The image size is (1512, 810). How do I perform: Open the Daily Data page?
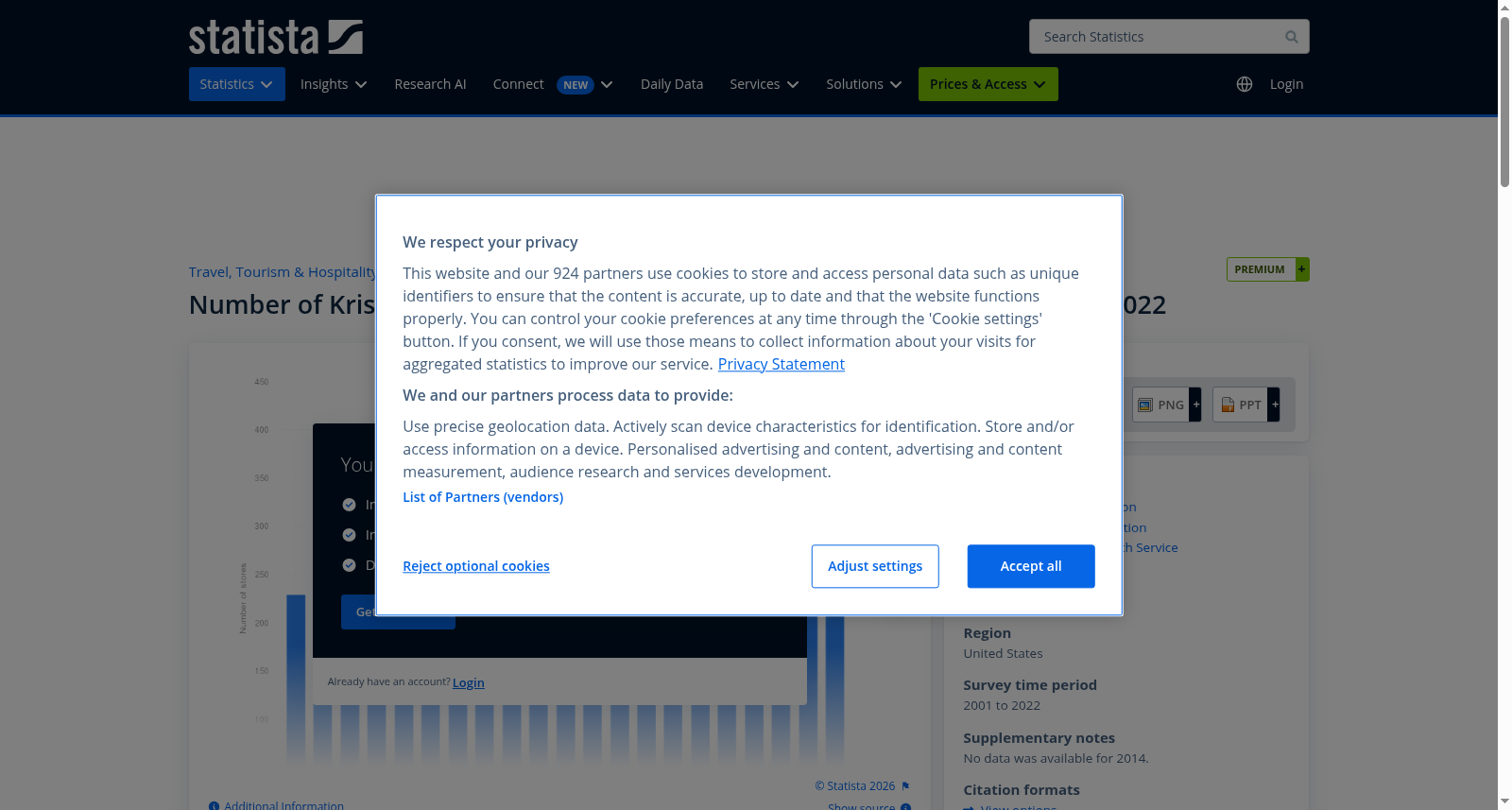pyautogui.click(x=672, y=84)
